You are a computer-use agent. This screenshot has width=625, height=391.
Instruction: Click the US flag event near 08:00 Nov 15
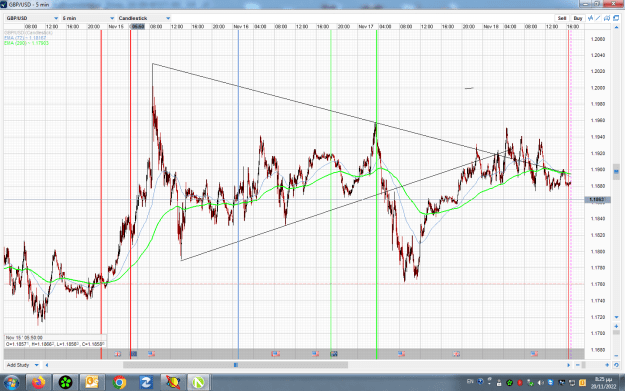click(151, 354)
